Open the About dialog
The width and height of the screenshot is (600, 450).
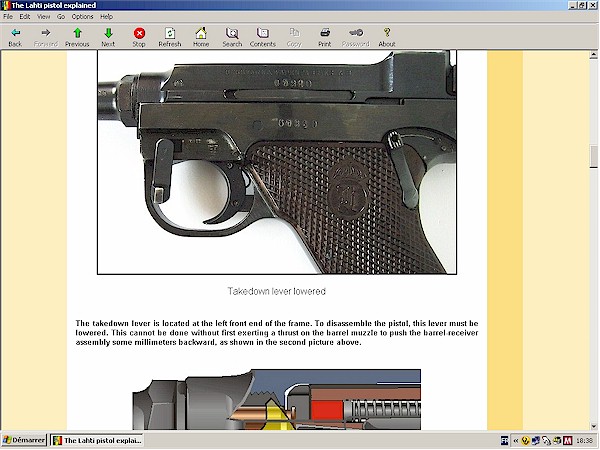[386, 37]
